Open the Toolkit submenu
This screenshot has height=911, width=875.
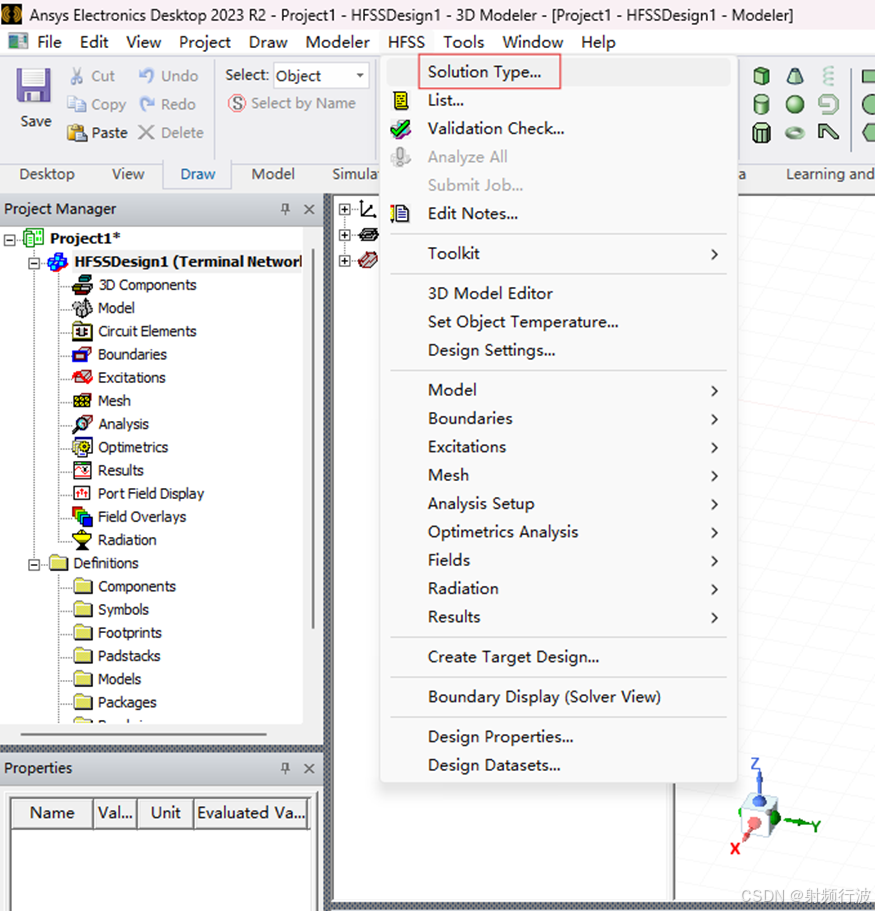pos(558,254)
